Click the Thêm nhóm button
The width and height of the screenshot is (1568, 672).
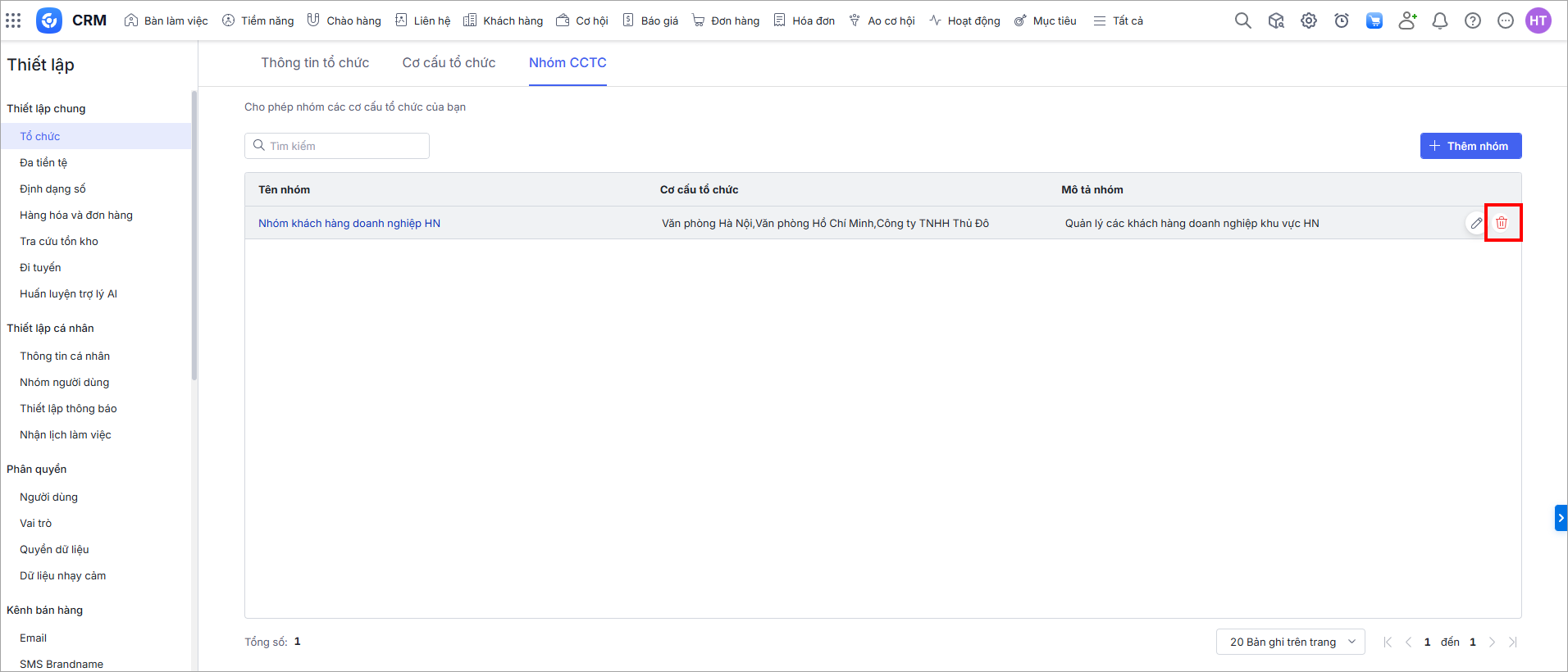[1470, 146]
